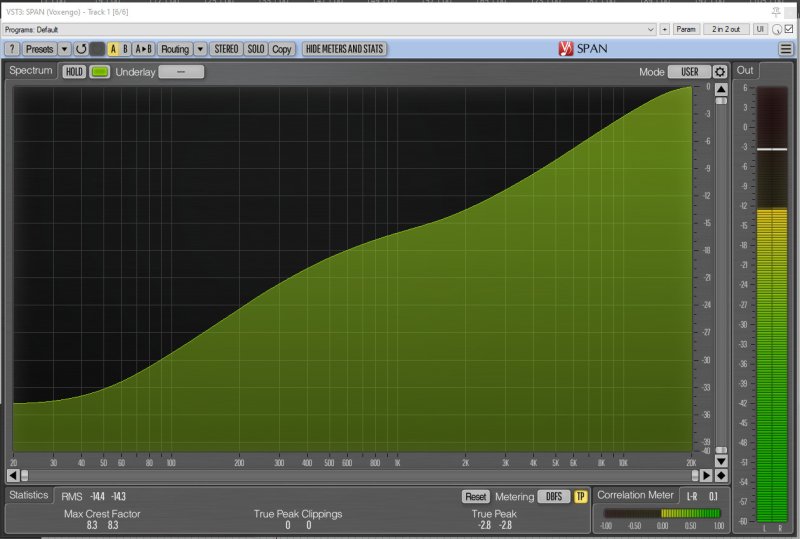Open the SPAN hamburger menu
The height and width of the screenshot is (539, 800).
pos(786,49)
